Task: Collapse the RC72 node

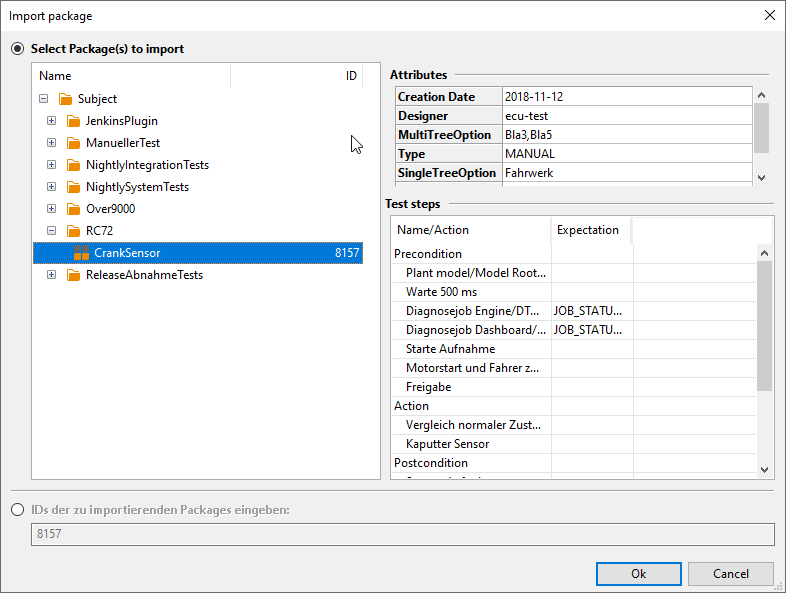Action: pos(52,231)
